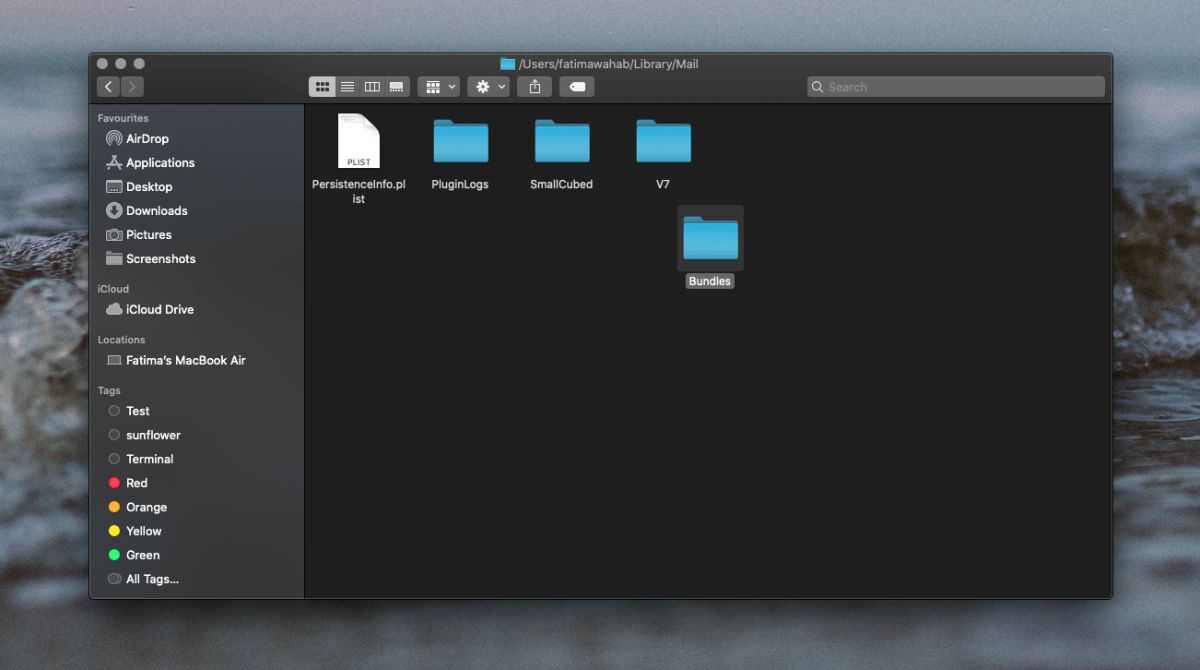The image size is (1200, 670).
Task: Switch to column view mode
Action: 372,87
